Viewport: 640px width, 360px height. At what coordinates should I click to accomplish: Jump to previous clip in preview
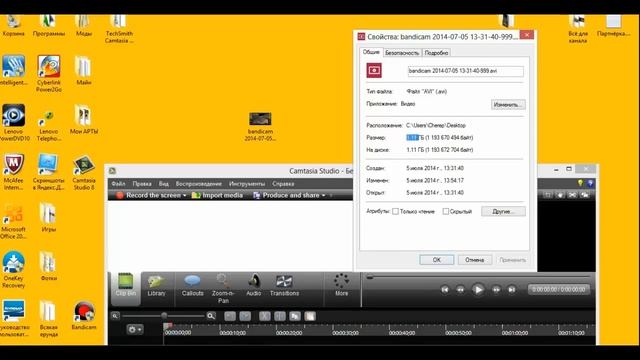[x=445, y=289]
